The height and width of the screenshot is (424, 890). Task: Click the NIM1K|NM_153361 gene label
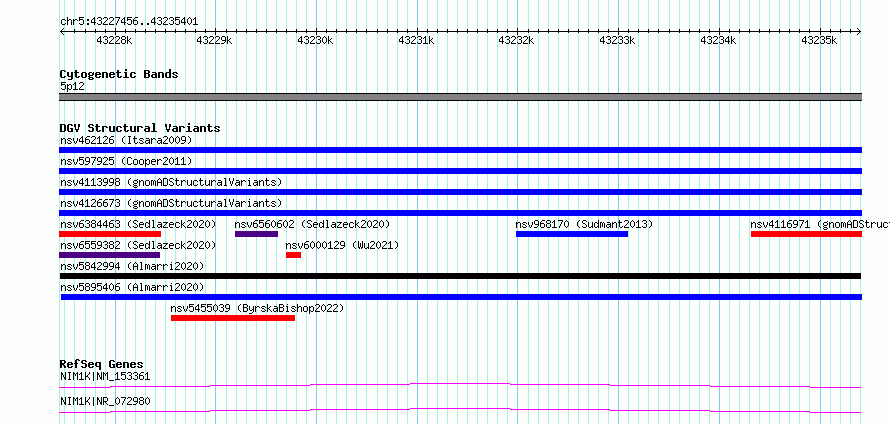(x=105, y=376)
